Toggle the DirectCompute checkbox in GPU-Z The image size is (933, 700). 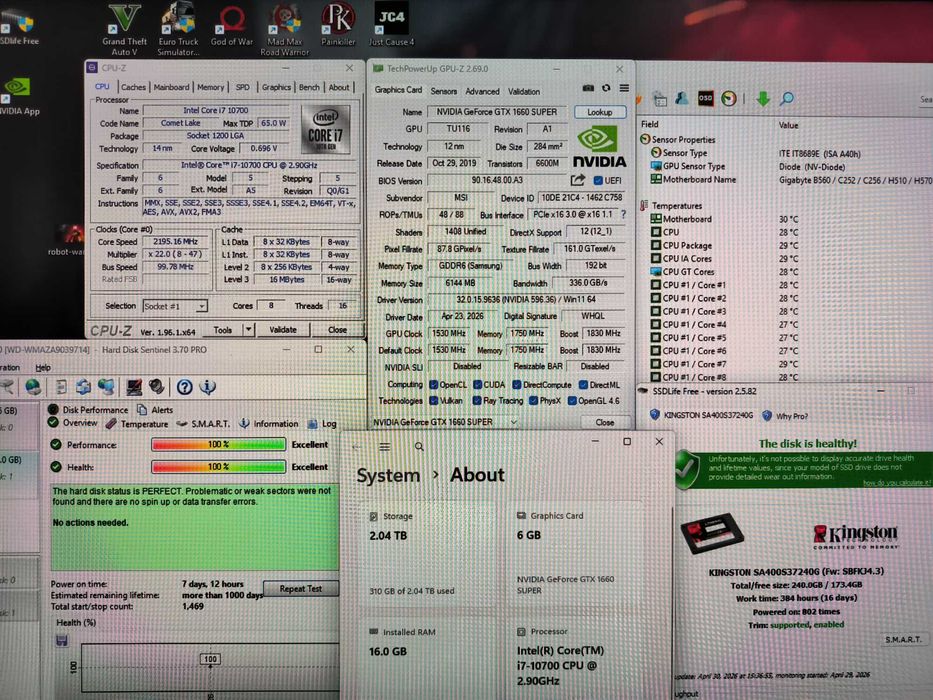tap(516, 385)
